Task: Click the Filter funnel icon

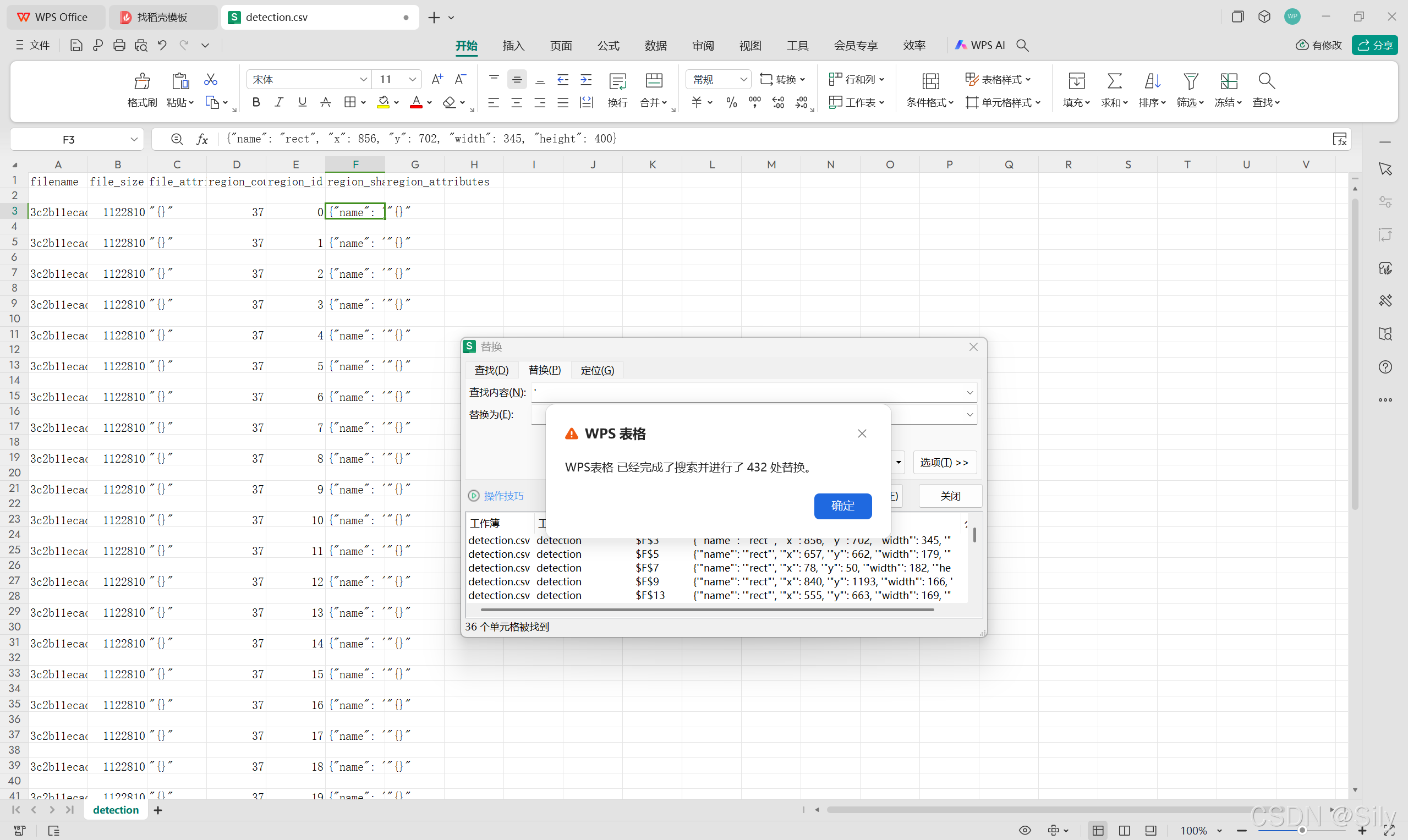Action: (1190, 81)
